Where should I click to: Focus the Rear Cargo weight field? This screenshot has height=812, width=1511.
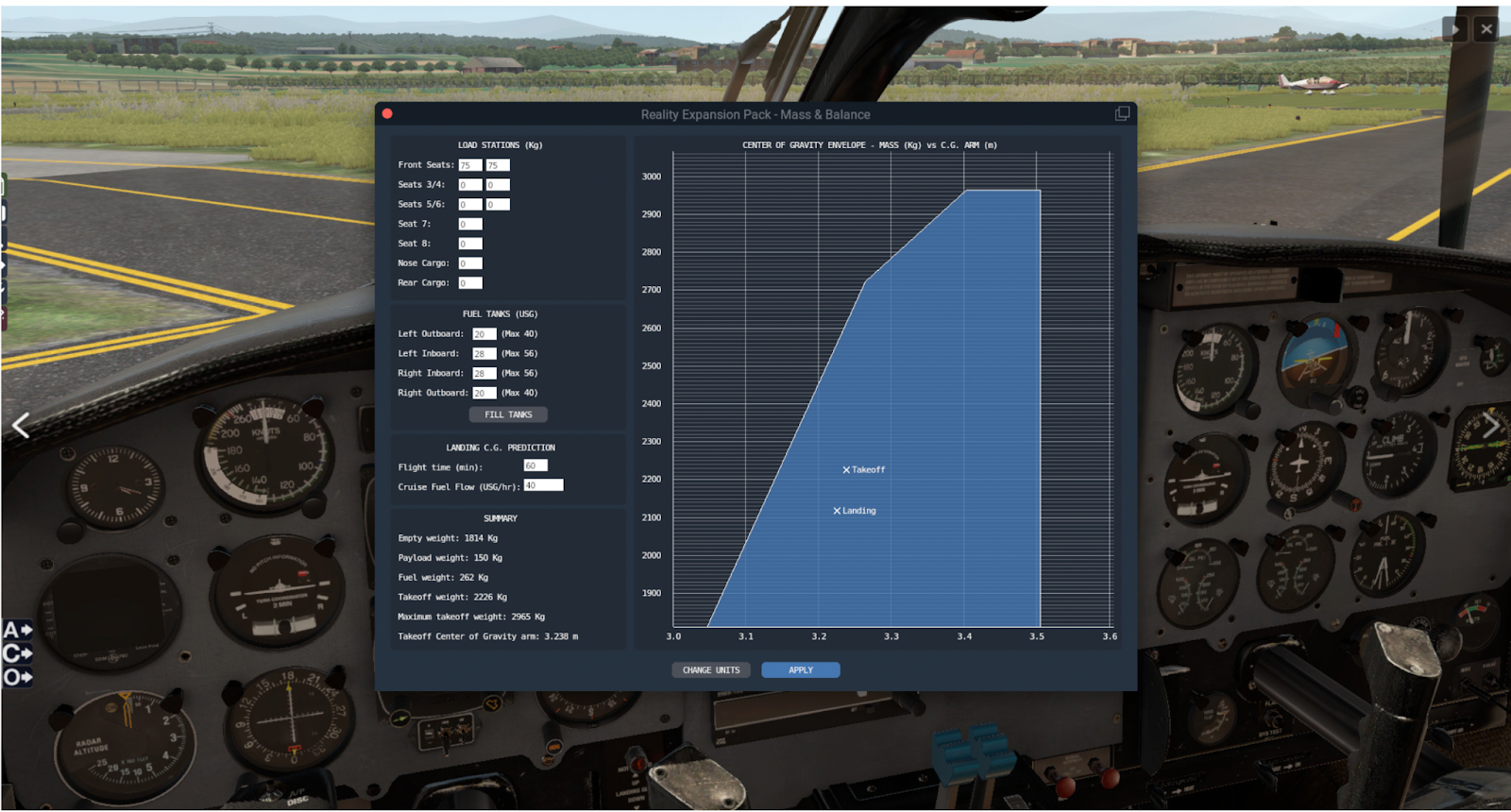pos(470,283)
